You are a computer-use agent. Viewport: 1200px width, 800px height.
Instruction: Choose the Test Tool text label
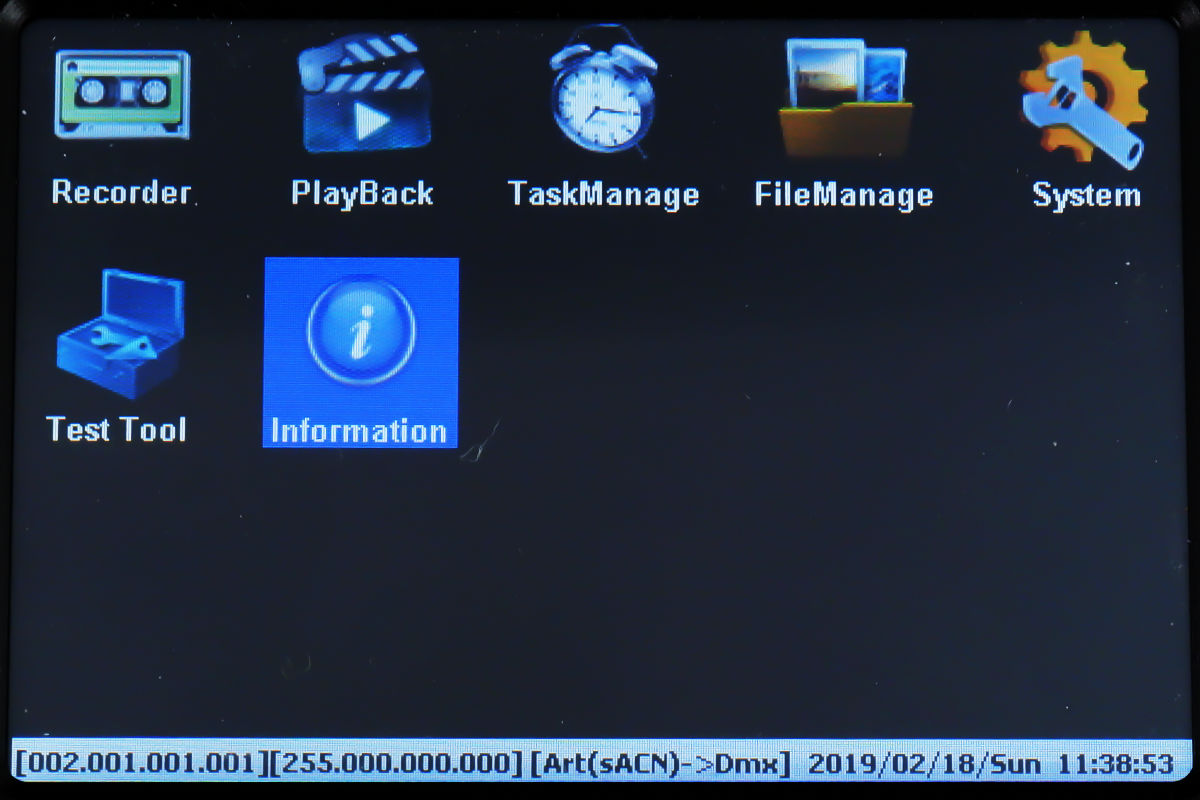(117, 429)
